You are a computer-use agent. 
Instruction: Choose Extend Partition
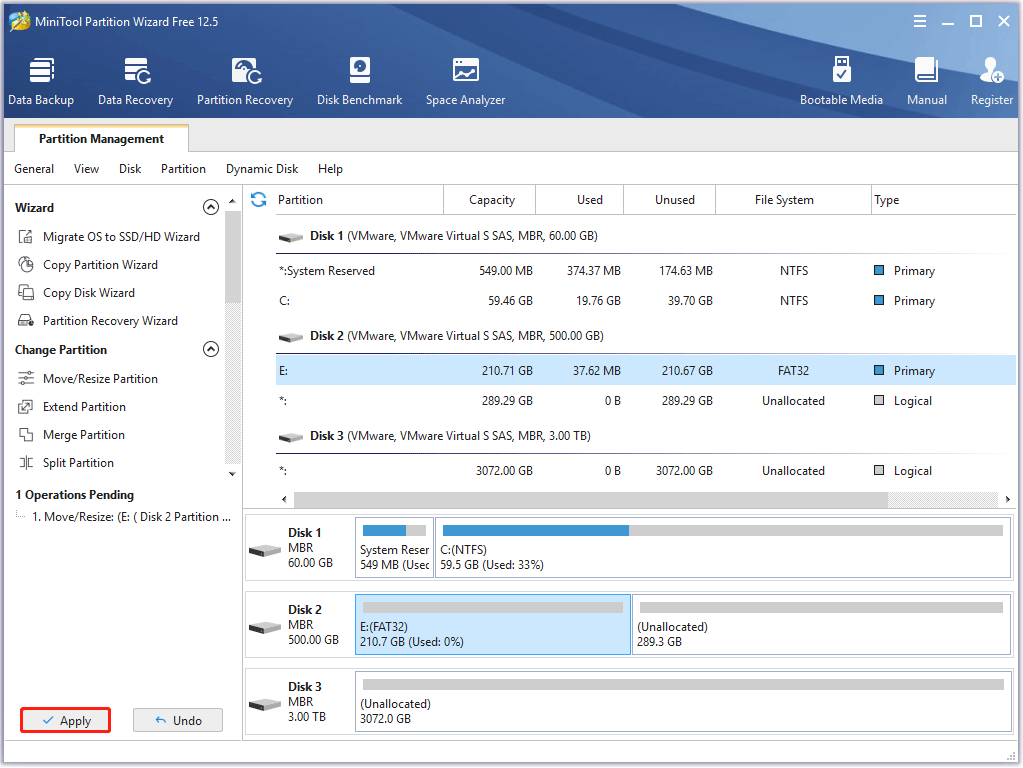tap(72, 407)
